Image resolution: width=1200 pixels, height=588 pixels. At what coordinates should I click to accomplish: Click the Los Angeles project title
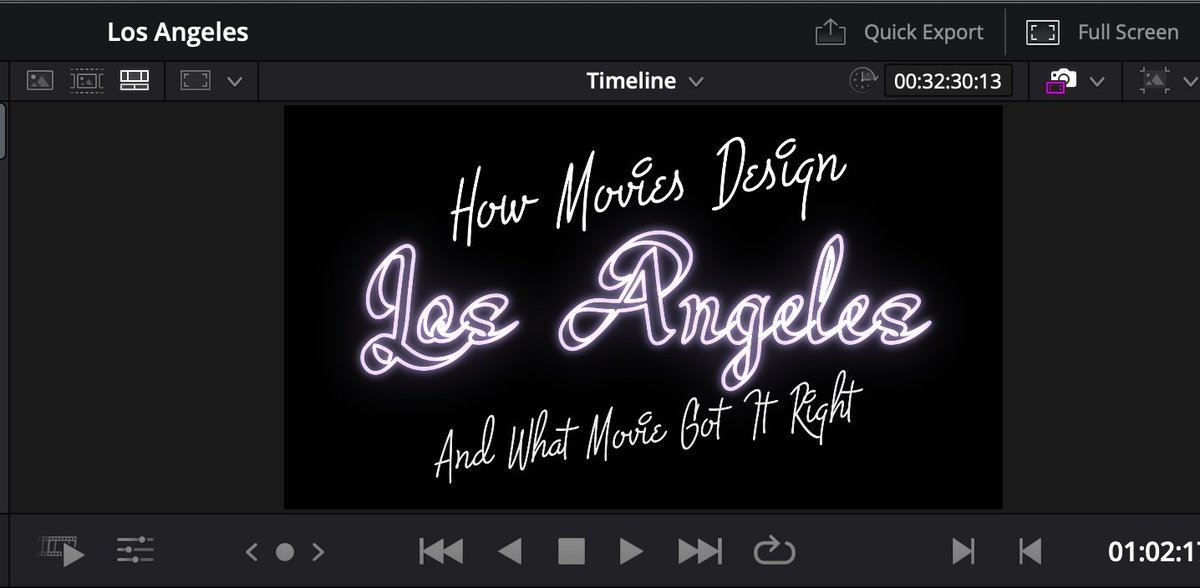click(x=178, y=32)
